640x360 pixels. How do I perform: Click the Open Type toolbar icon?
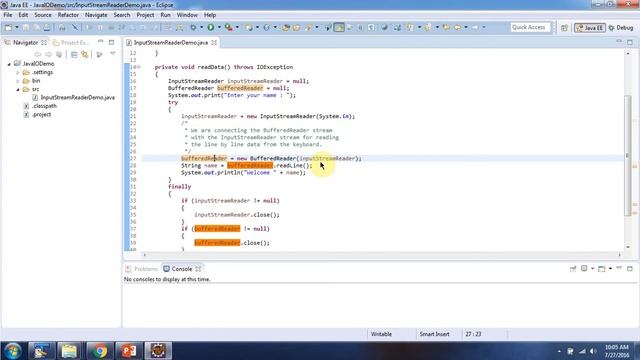[286, 27]
